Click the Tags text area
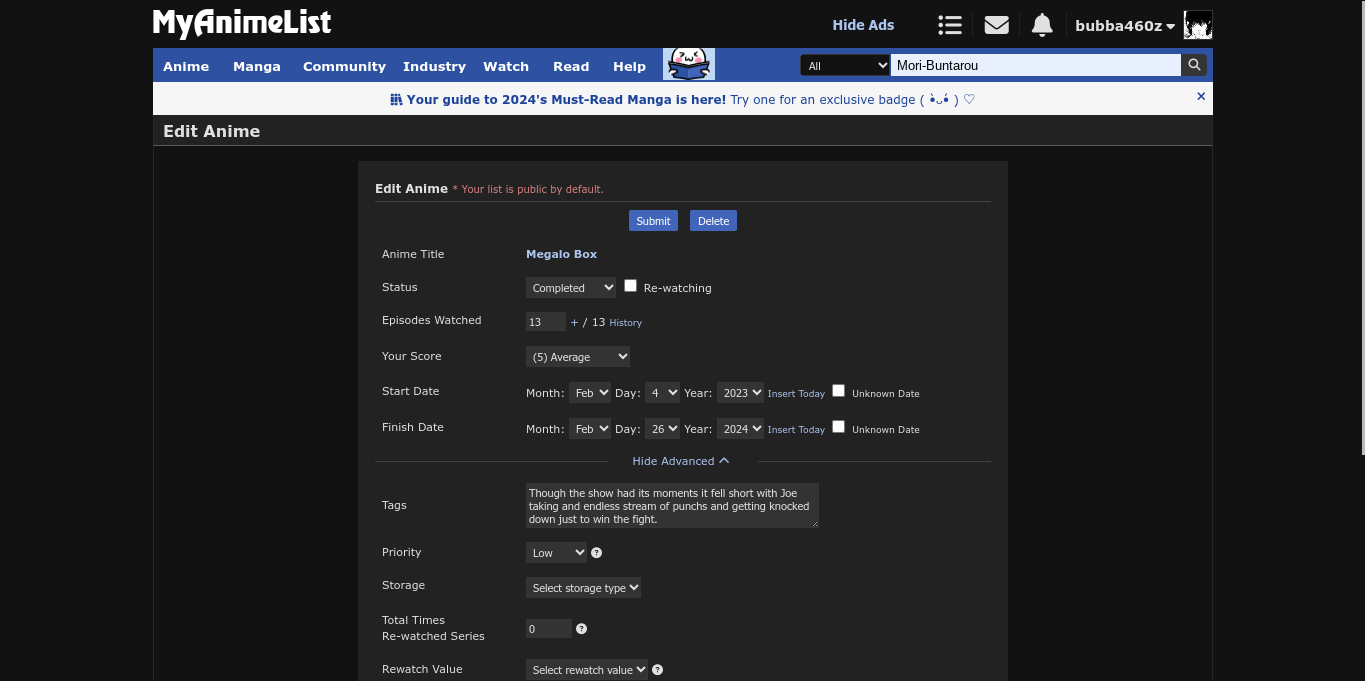 (672, 505)
